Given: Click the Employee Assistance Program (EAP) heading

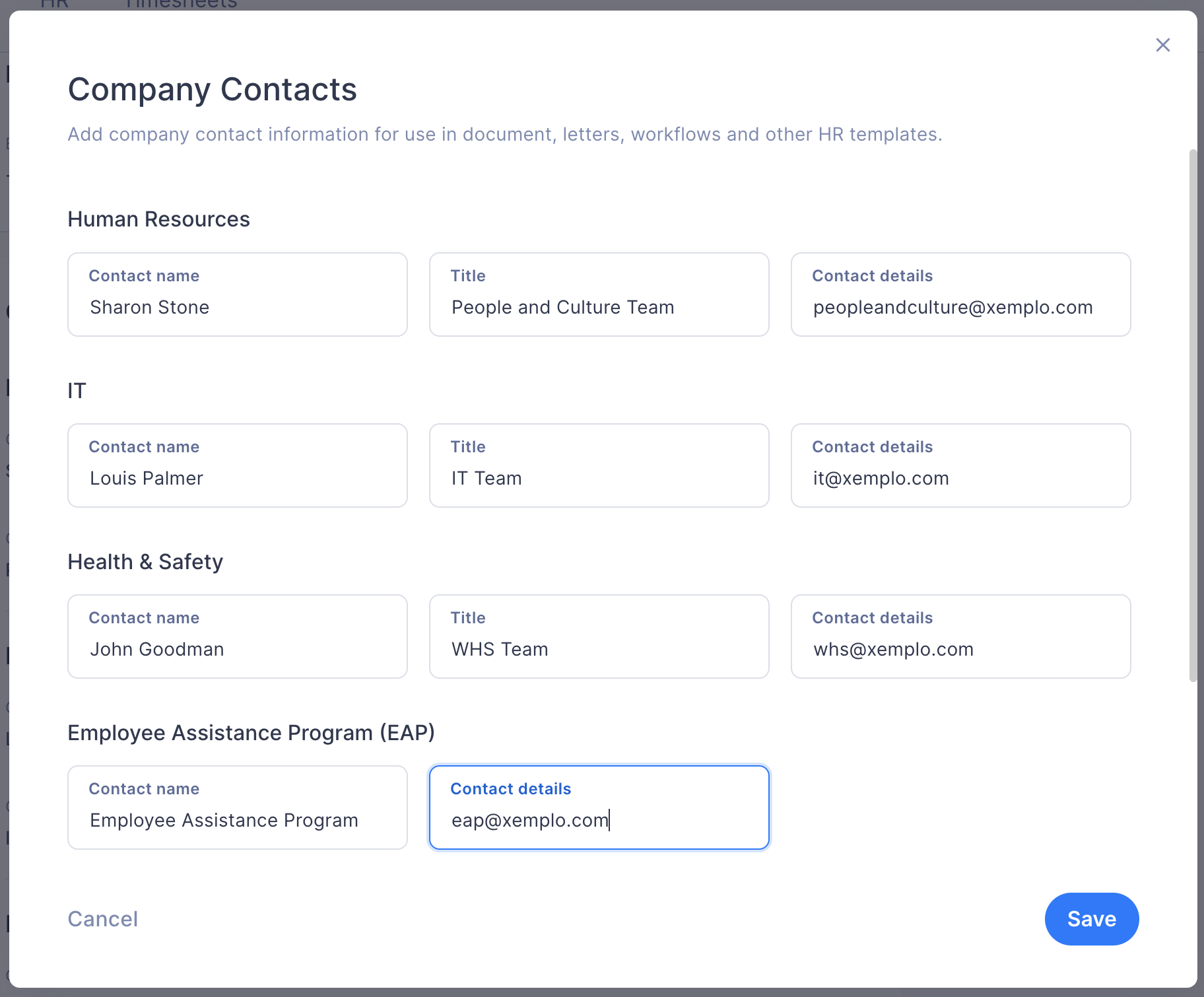Looking at the screenshot, I should 251,733.
